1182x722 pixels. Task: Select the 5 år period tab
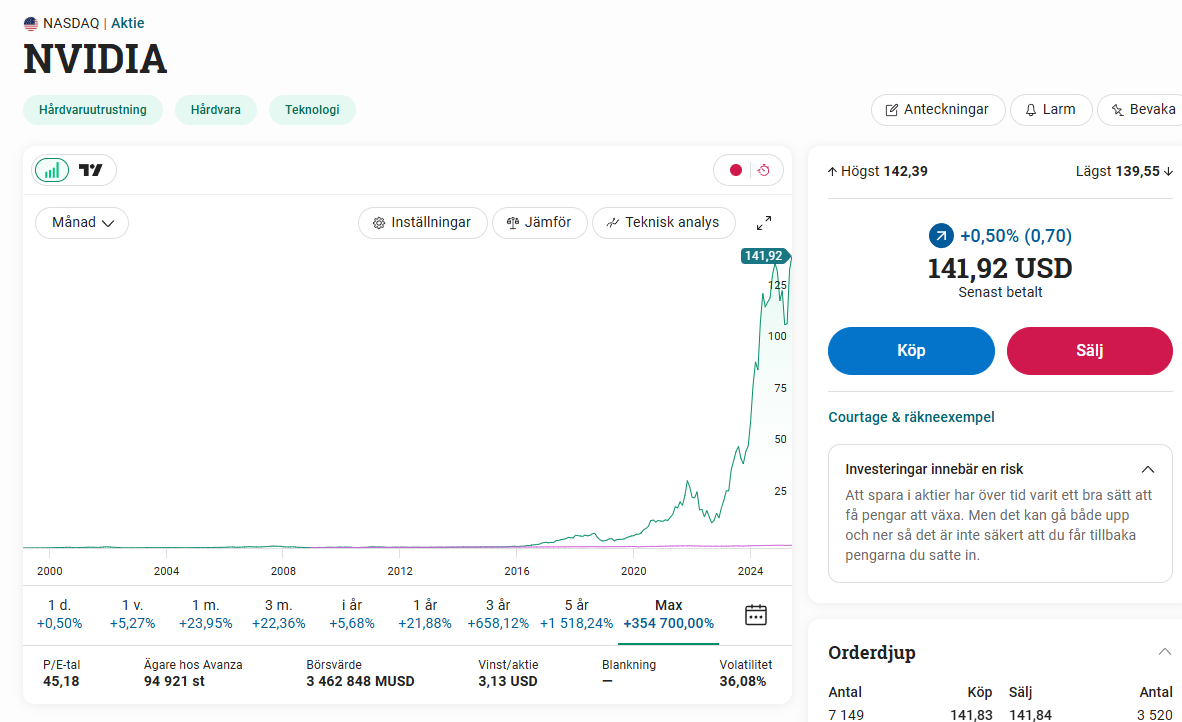577,614
